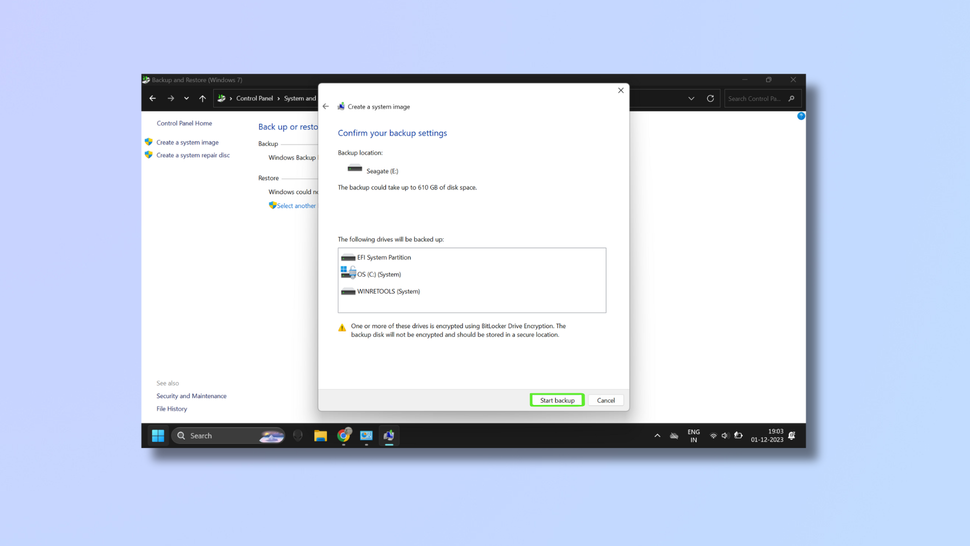The image size is (970, 546).
Task: Show hidden system tray icons
Action: click(657, 436)
